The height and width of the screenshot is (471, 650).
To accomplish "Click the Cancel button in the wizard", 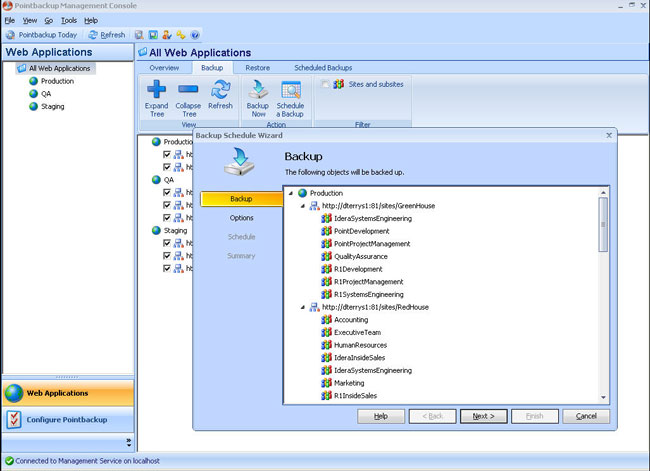I will (586, 416).
